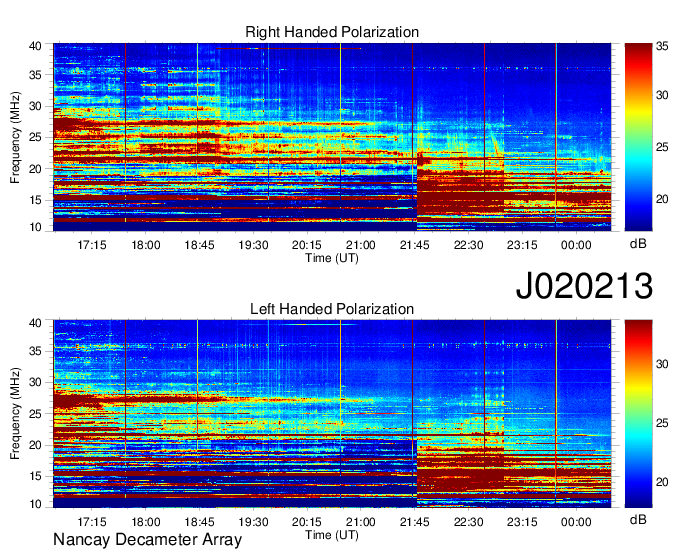Click the 15 MHz tick on the Right Handed frequency axis
Viewport: 680px width, 552px height.
click(x=35, y=200)
